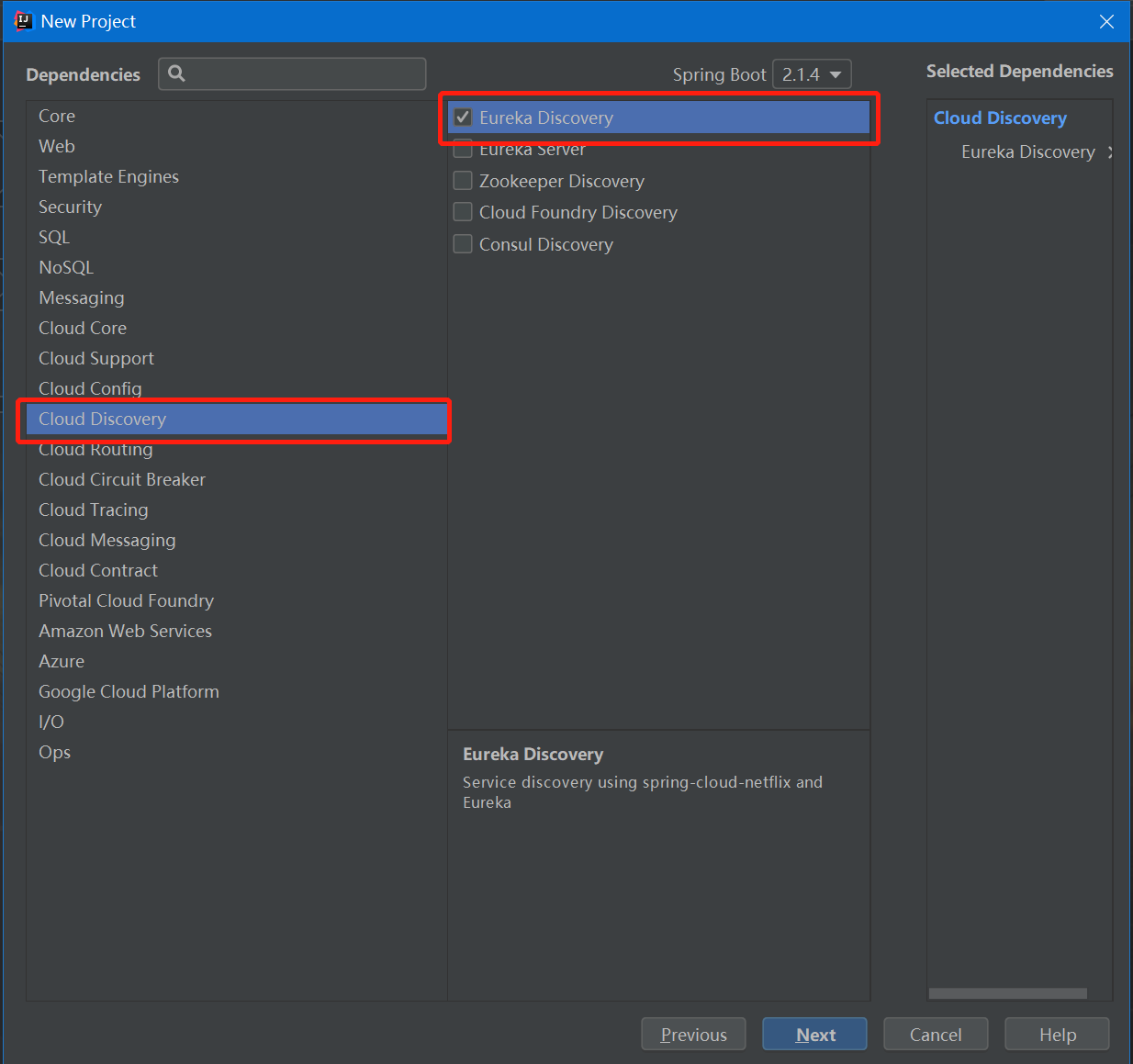Check Cloud Foundry Discovery option
The height and width of the screenshot is (1064, 1133).
pos(463,212)
